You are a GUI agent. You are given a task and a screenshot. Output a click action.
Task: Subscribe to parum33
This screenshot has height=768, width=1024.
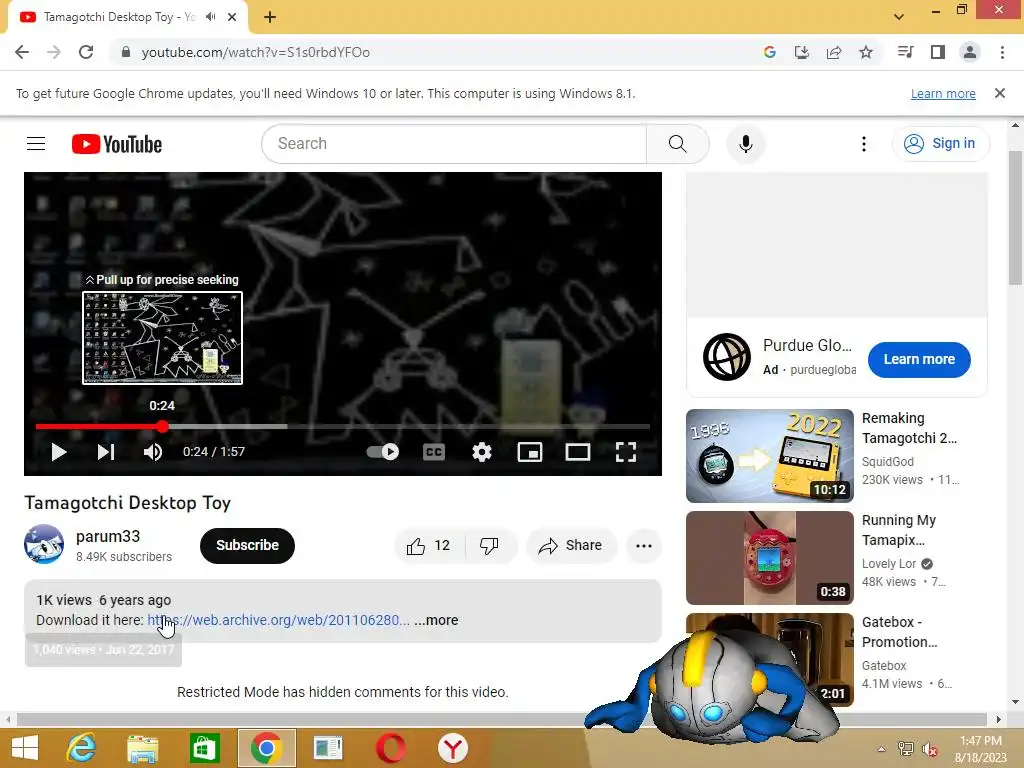tap(247, 545)
